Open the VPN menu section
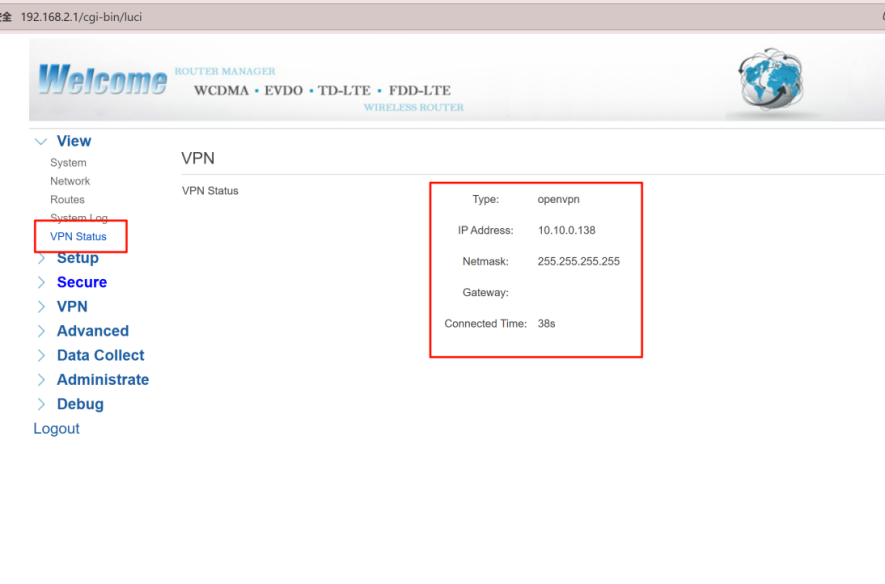 72,307
